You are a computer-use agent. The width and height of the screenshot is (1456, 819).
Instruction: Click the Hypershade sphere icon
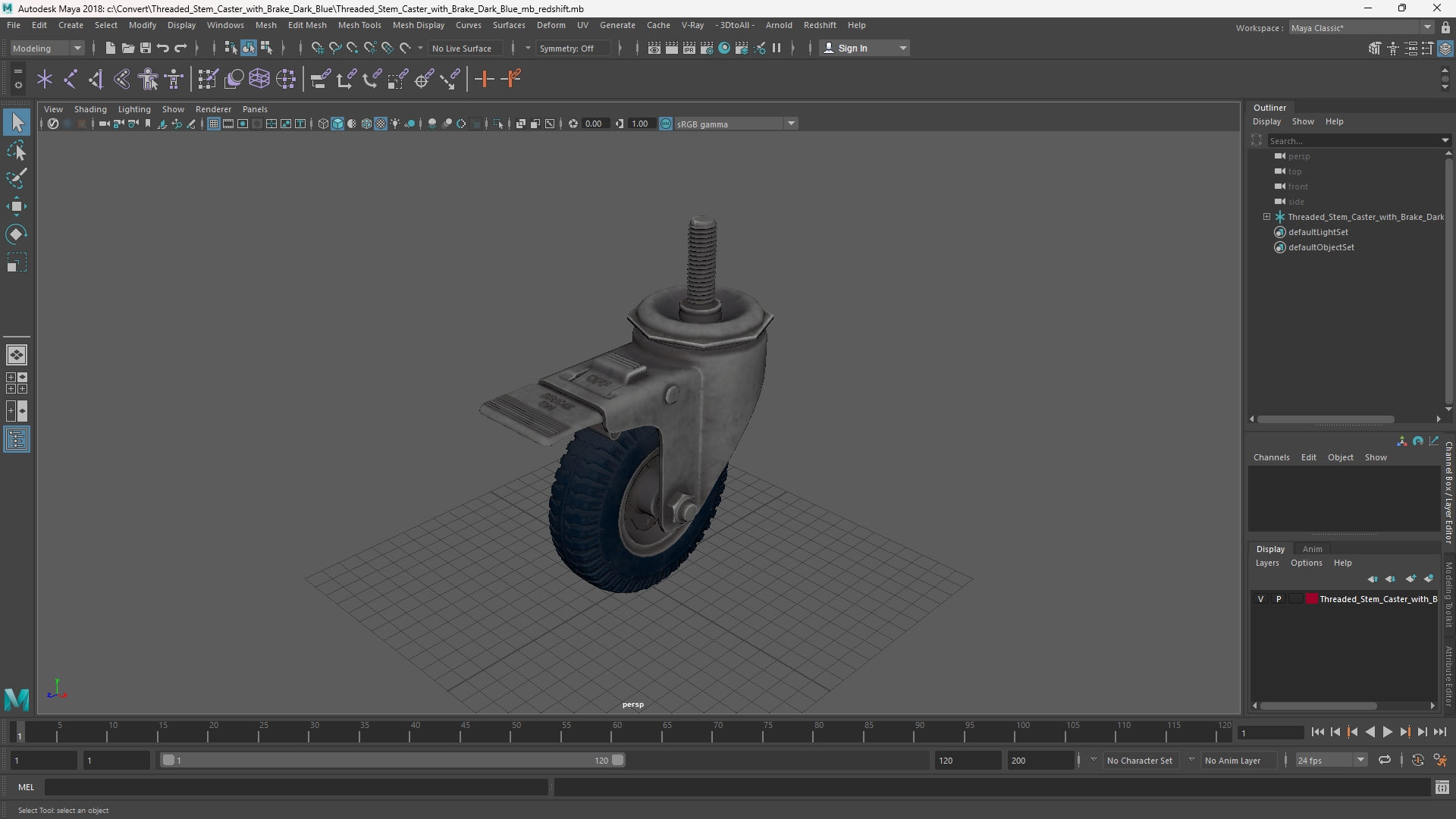pyautogui.click(x=724, y=48)
